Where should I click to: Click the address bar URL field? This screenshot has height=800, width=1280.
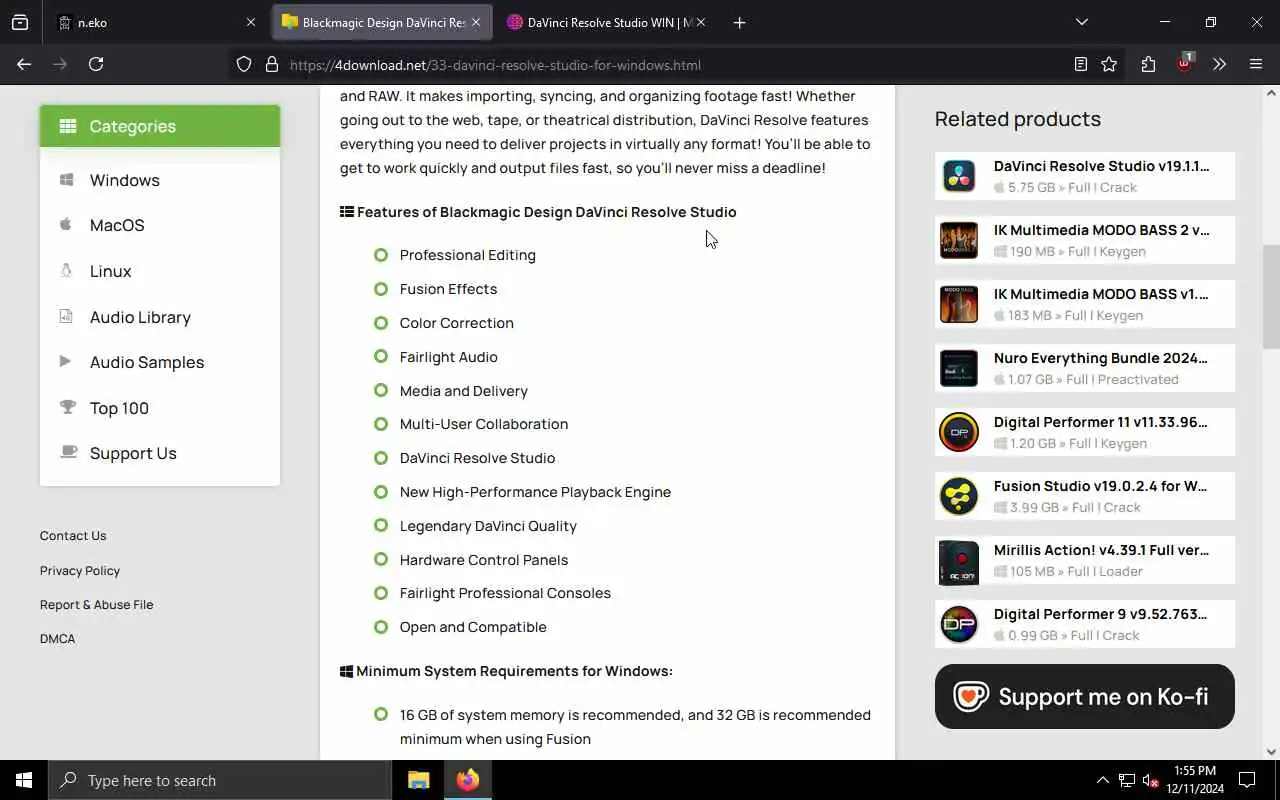pyautogui.click(x=660, y=65)
